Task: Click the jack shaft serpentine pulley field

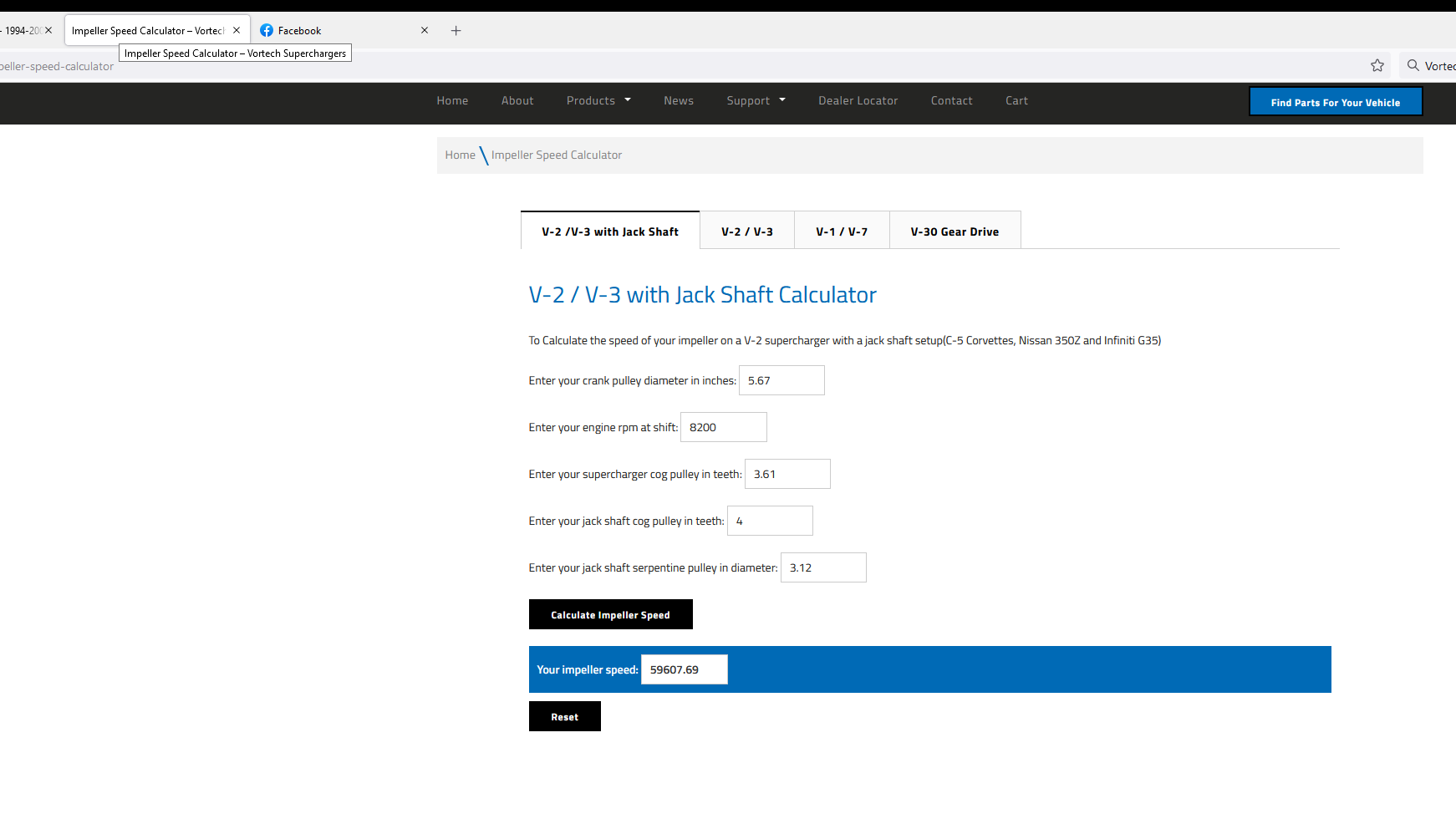Action: point(823,567)
